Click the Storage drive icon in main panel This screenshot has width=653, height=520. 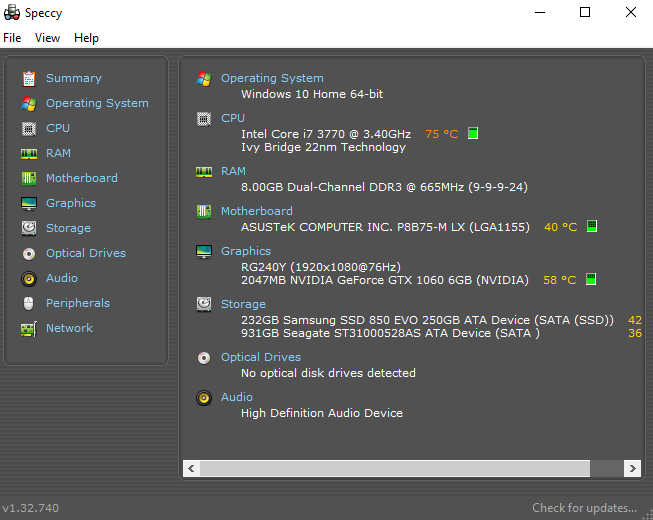pos(204,304)
